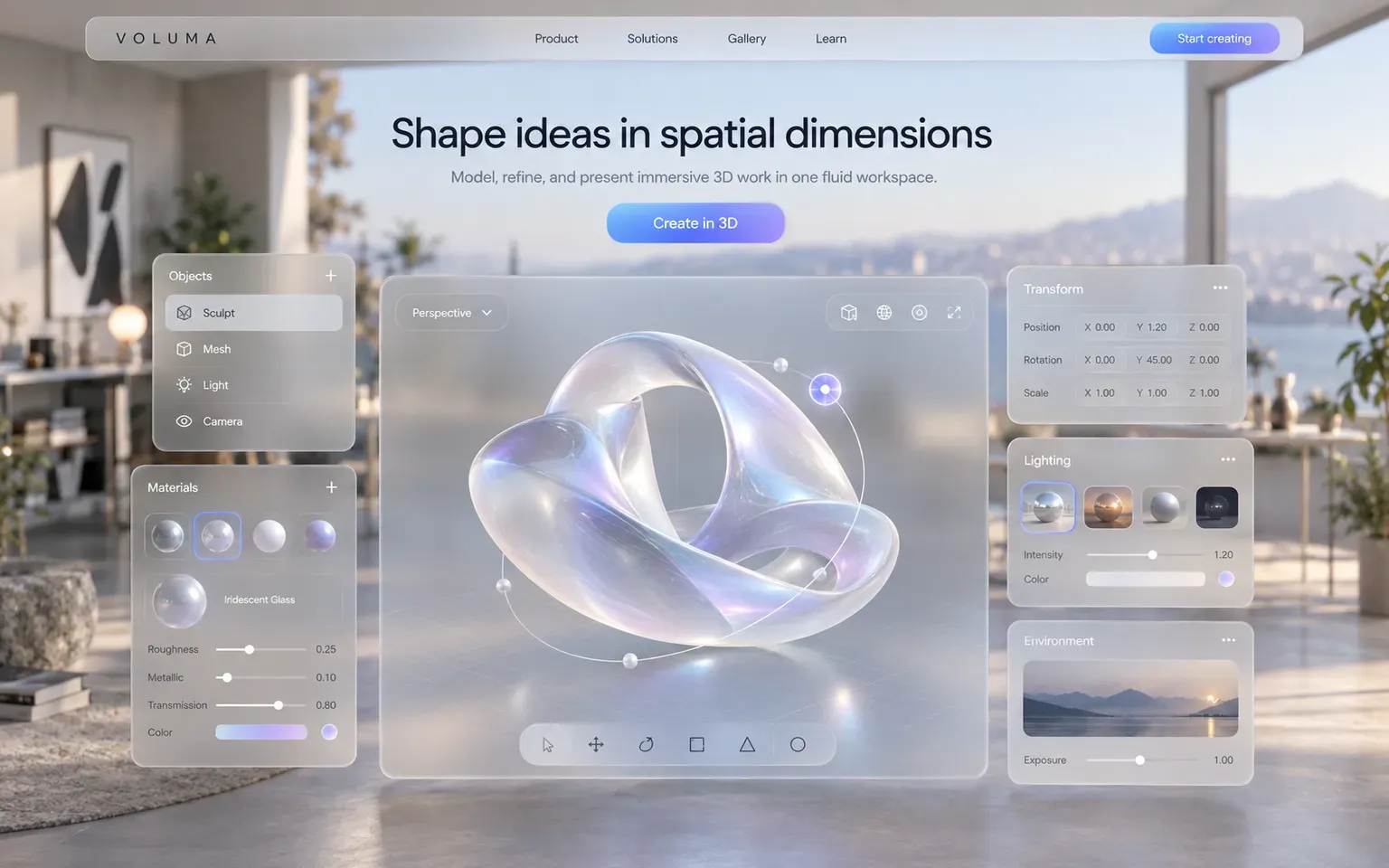Open the Product menu
This screenshot has height=868, width=1389.
pyautogui.click(x=556, y=39)
